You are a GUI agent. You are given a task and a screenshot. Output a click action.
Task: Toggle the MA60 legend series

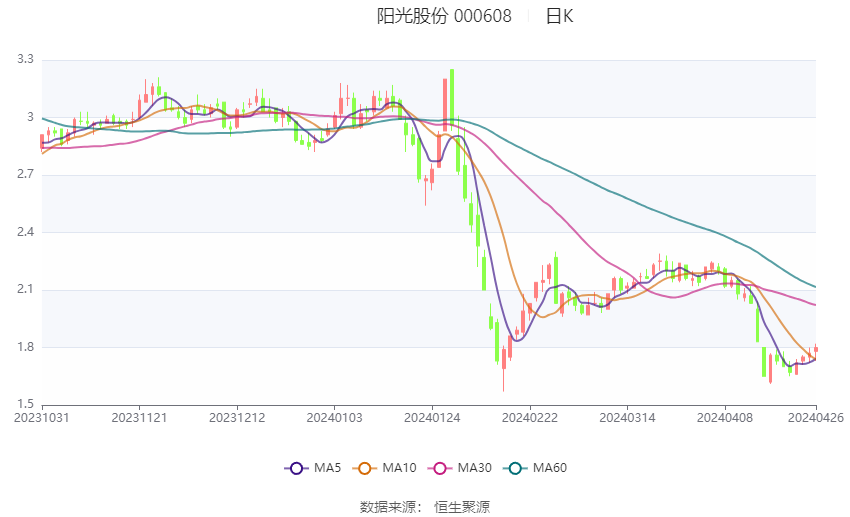tap(535, 468)
